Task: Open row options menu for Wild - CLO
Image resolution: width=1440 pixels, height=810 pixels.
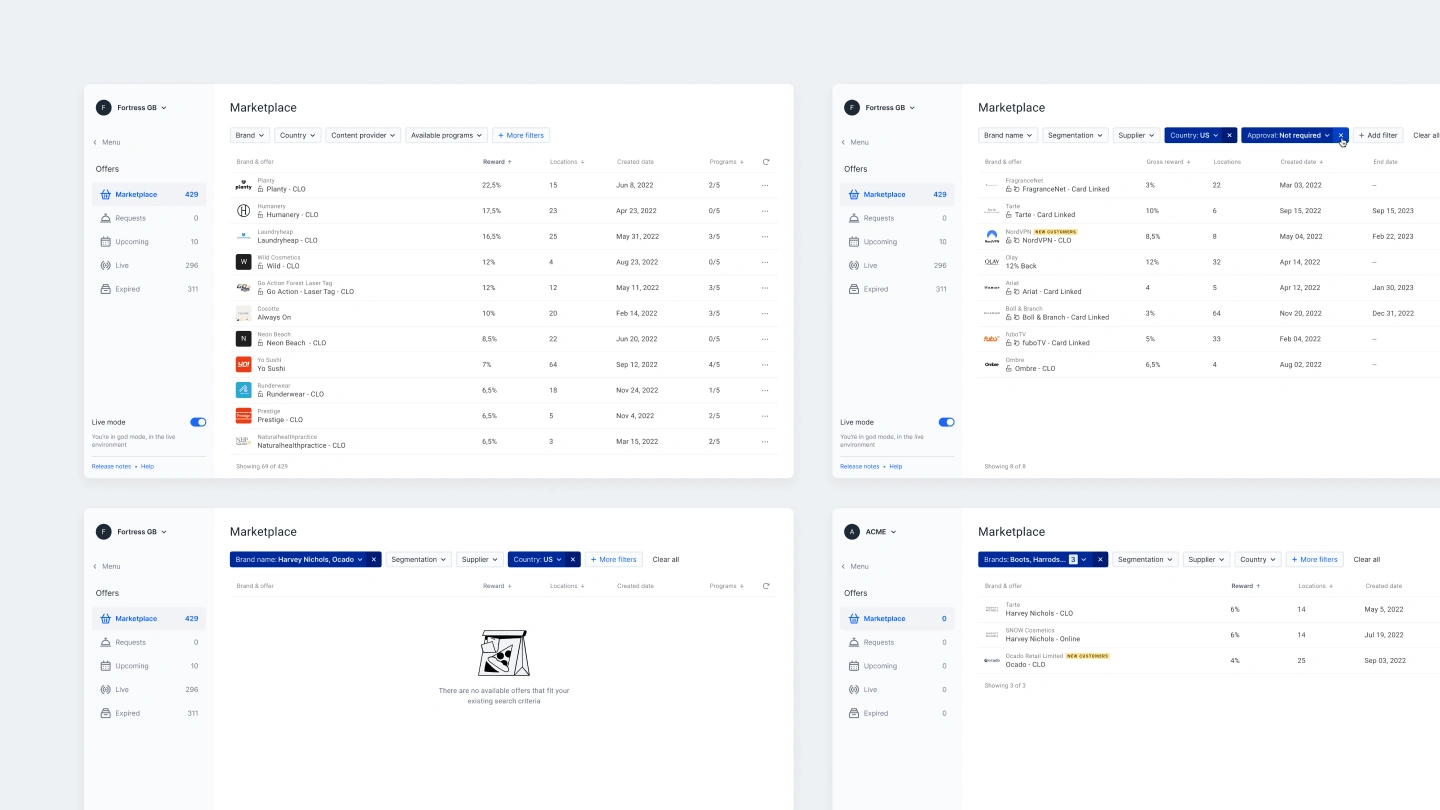Action: point(765,262)
